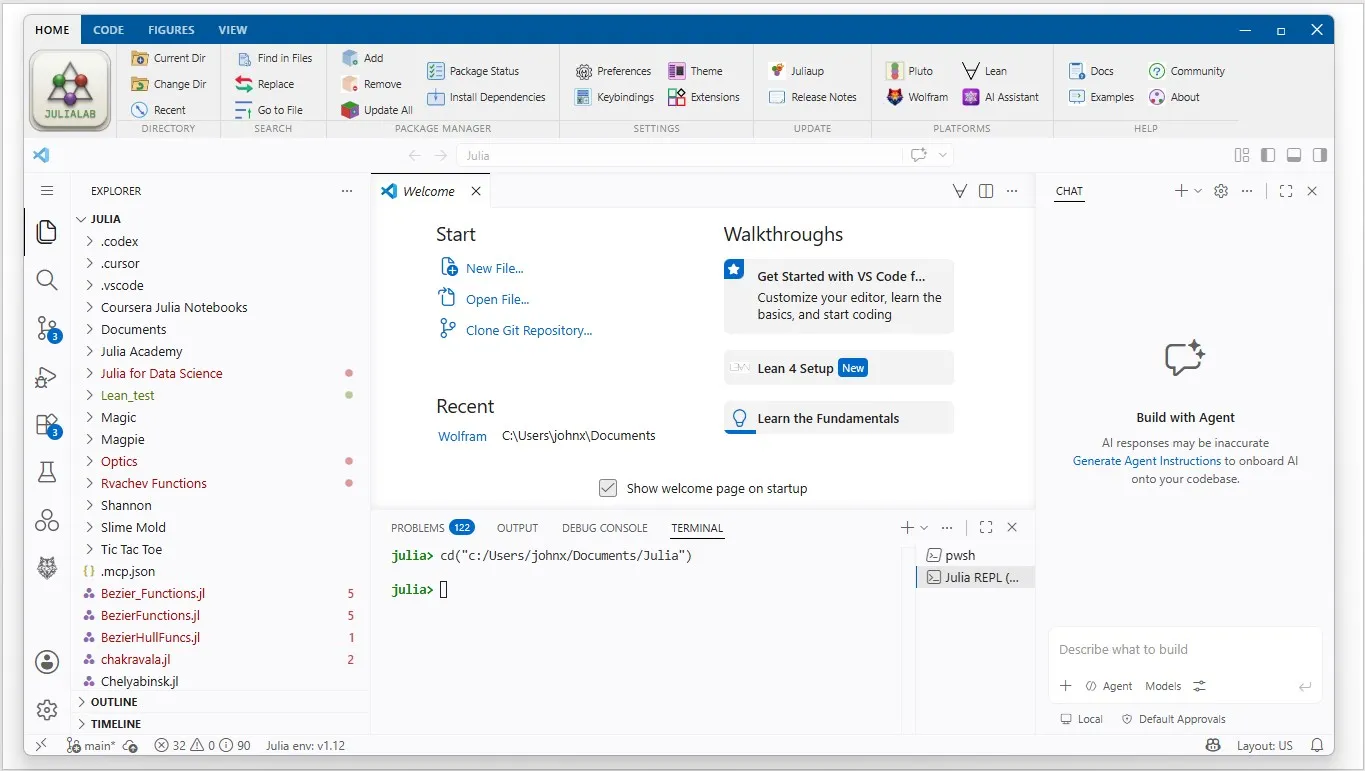The width and height of the screenshot is (1365, 771).
Task: Open the Theme picker
Action: [x=695, y=71]
